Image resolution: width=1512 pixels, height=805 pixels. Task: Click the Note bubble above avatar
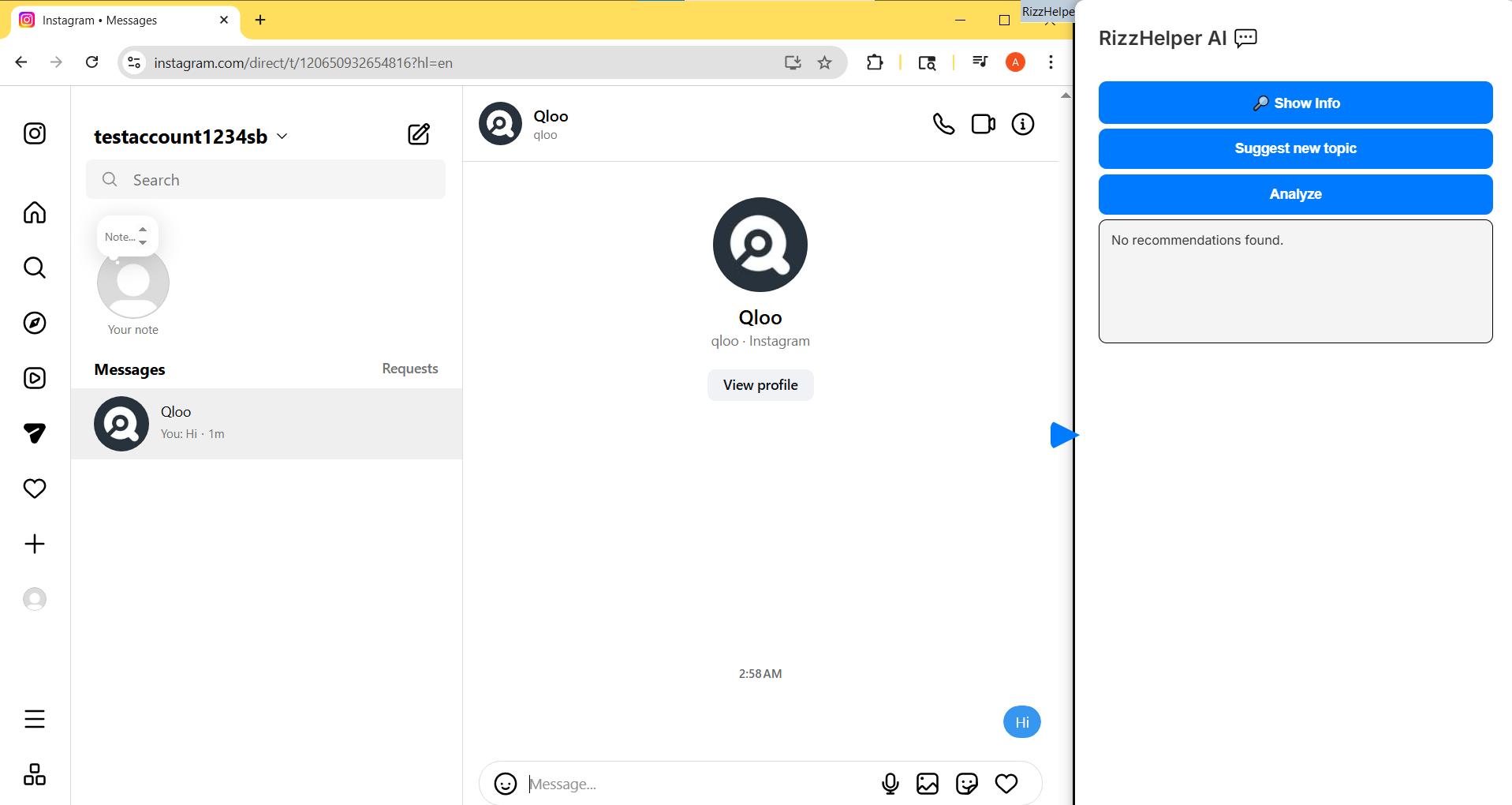pos(127,236)
